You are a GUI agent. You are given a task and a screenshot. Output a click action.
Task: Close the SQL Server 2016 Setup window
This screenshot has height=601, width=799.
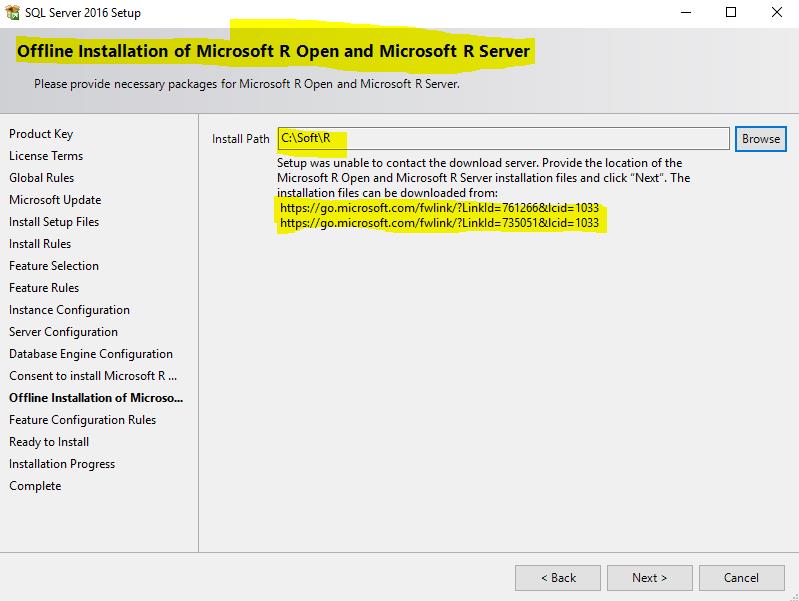coord(777,12)
